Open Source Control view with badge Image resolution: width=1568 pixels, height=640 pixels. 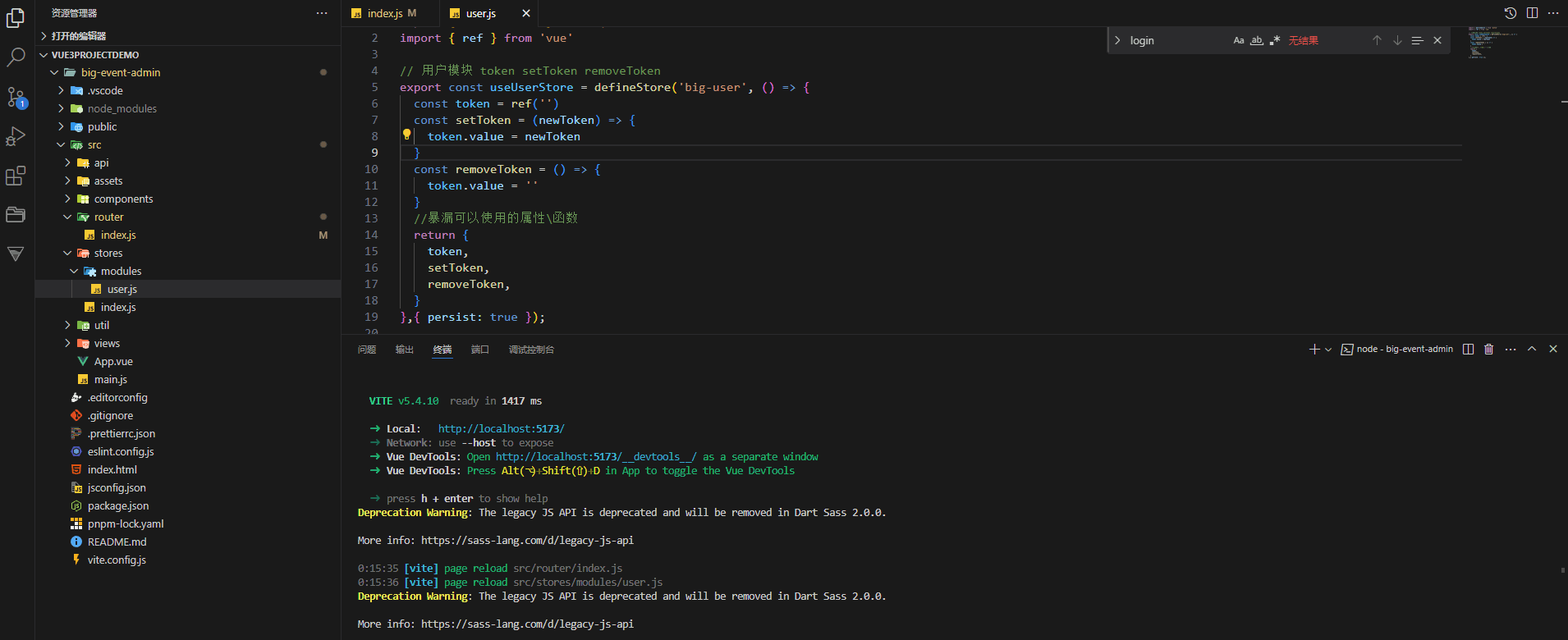16,97
